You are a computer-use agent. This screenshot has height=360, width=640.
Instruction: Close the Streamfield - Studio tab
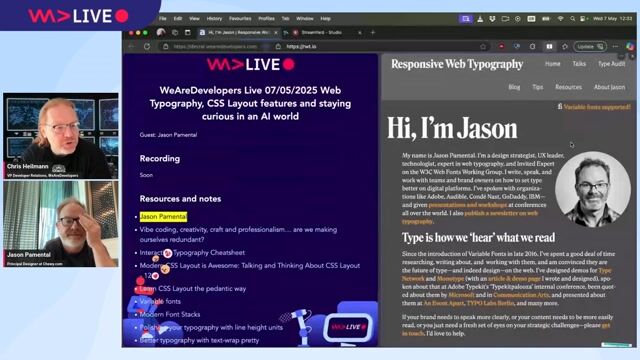coord(360,33)
